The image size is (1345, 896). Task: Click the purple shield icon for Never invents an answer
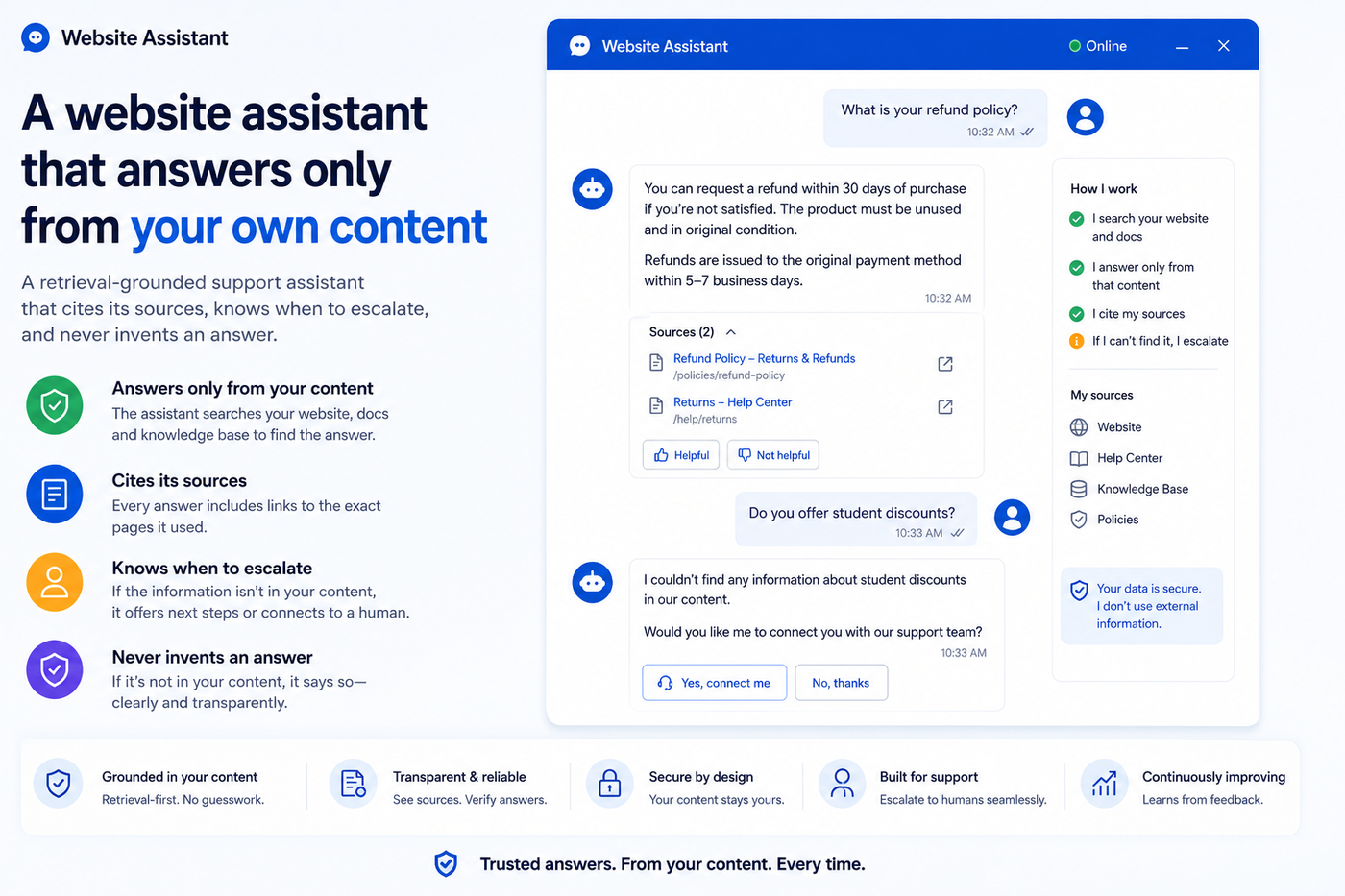click(55, 669)
